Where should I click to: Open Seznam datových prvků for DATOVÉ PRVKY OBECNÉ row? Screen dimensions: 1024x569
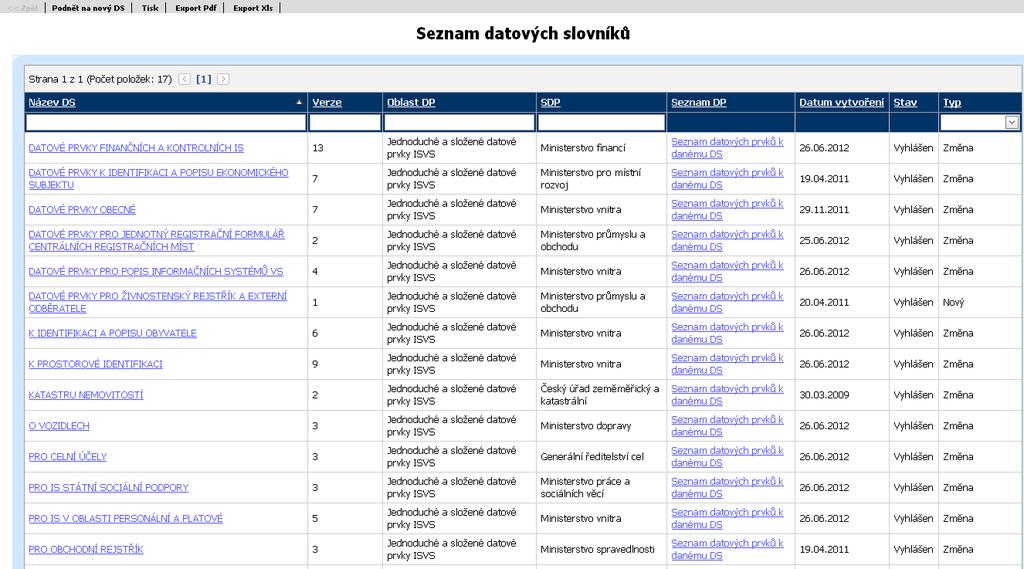pos(727,210)
